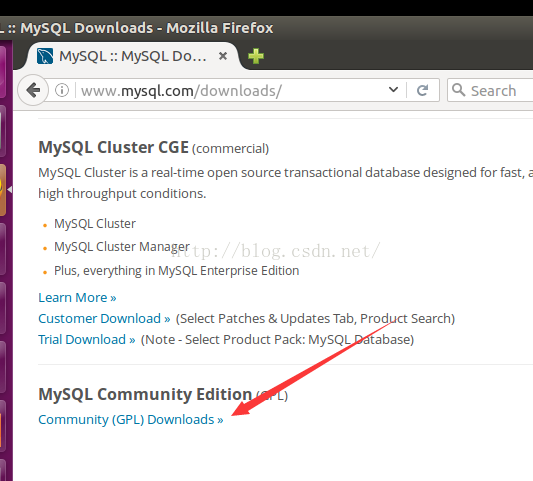The image size is (533, 481).
Task: Close the MySQL Downloads tab
Action: [223, 56]
